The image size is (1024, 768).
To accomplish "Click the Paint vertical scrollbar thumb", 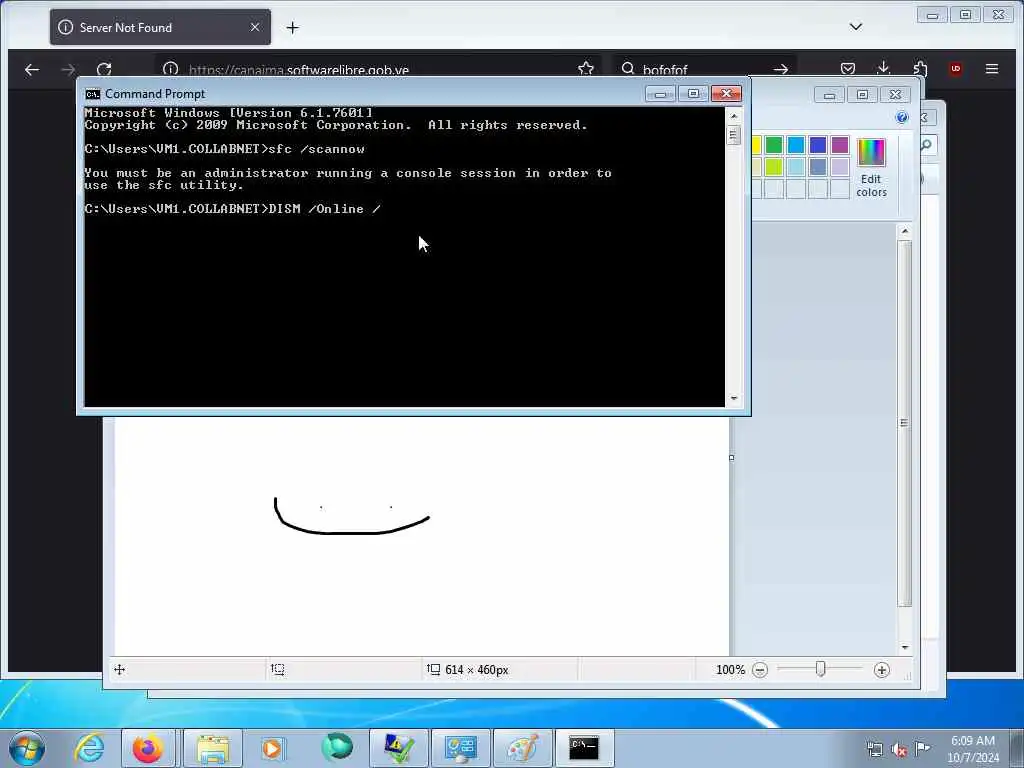I will tap(904, 423).
